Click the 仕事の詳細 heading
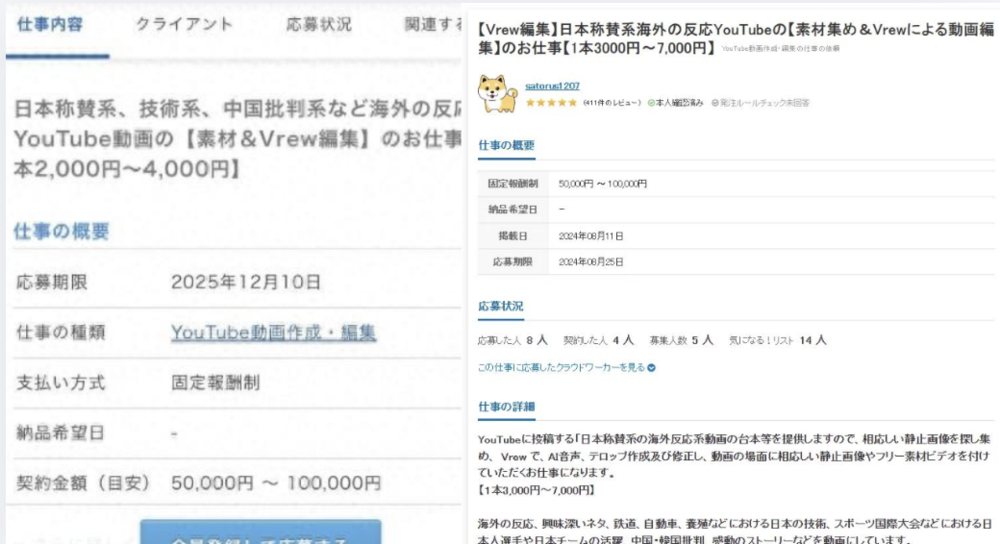Viewport: 1000px width, 544px height. pos(506,407)
